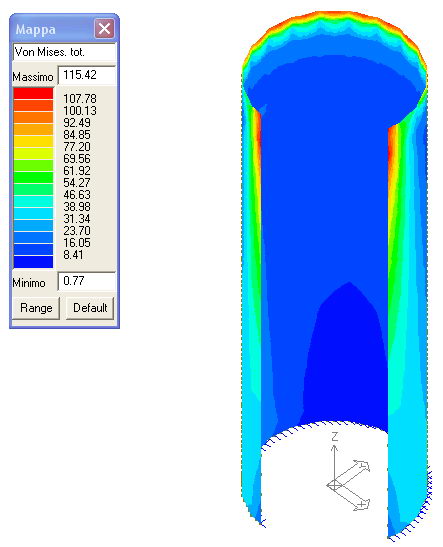Pick the yellow-green swatch at 69.56
The height and width of the screenshot is (547, 443).
(x=33, y=153)
